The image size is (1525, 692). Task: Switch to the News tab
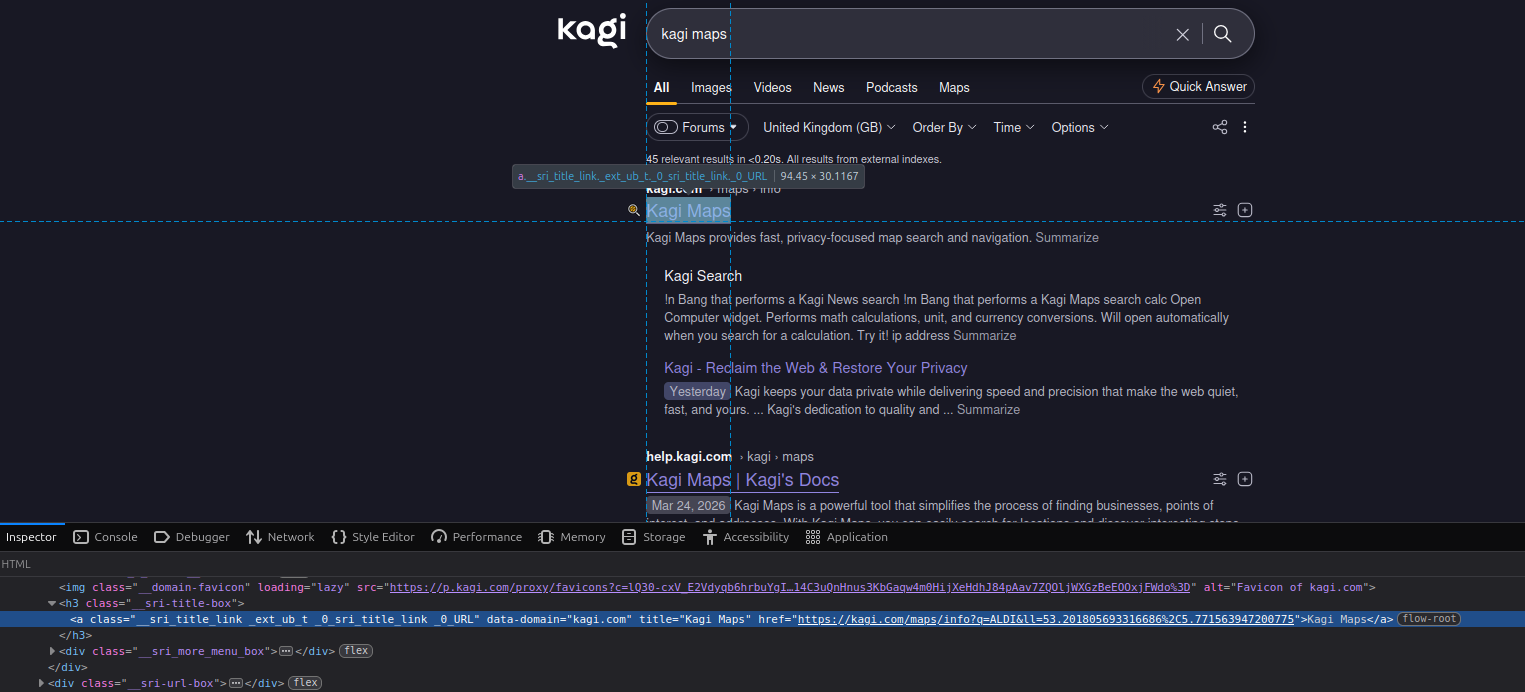pos(828,87)
